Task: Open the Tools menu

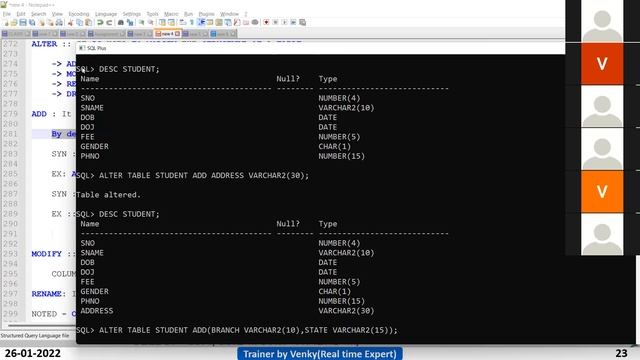Action: pos(152,14)
